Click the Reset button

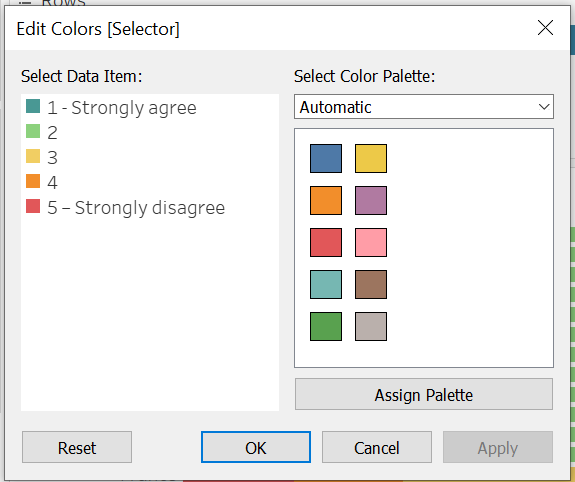(77, 447)
